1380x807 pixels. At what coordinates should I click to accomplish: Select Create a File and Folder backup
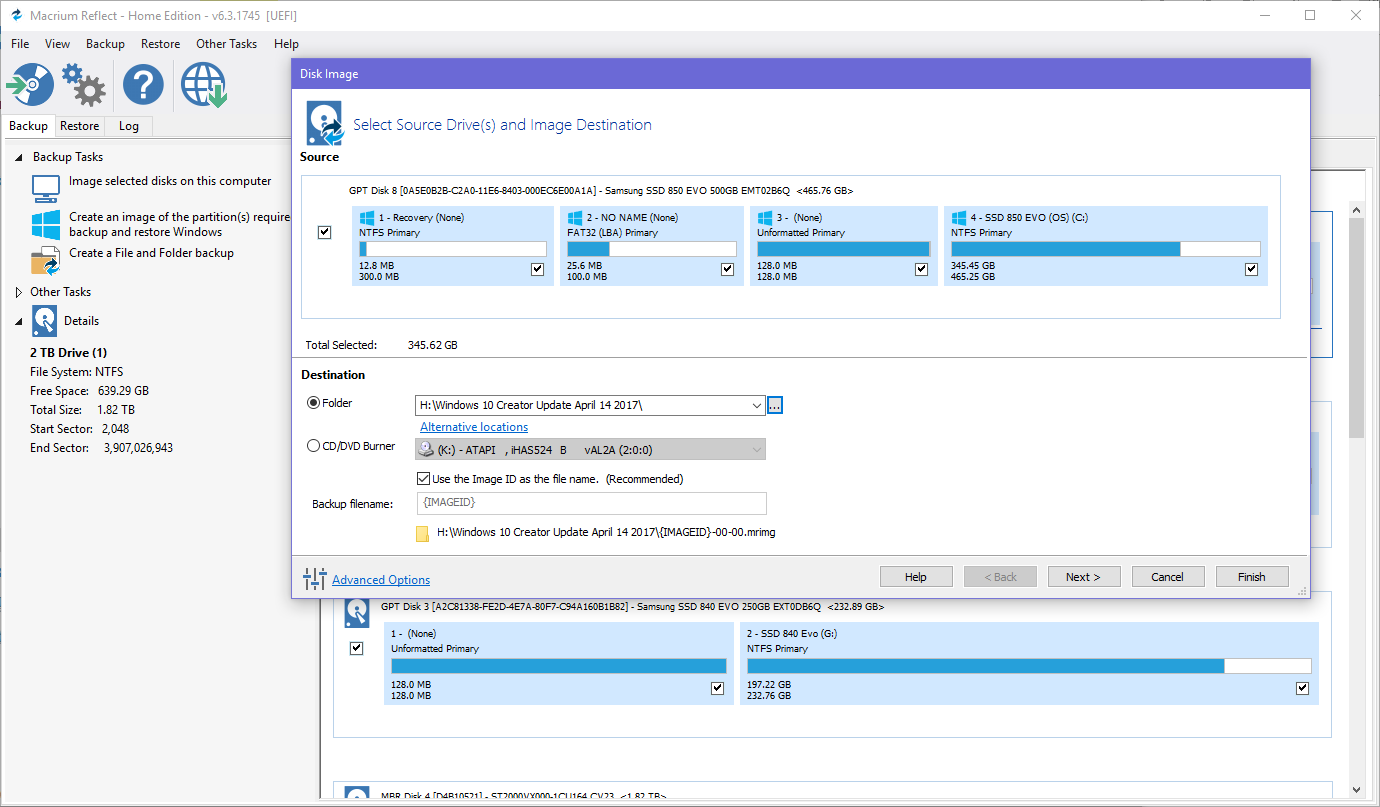[x=151, y=253]
